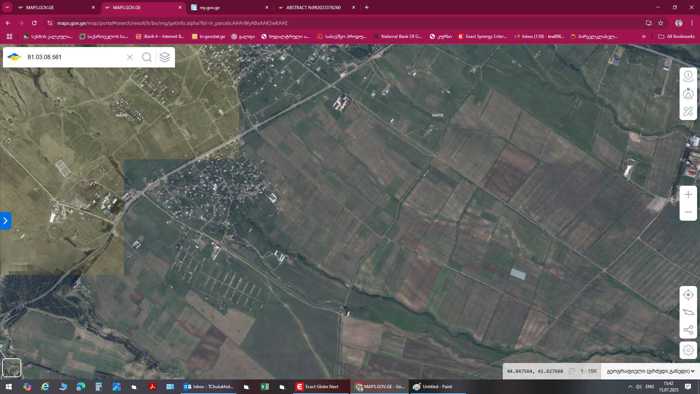Screen dimensions: 700x394
Task: Close the my.gov.ge tab
Action: [267, 8]
